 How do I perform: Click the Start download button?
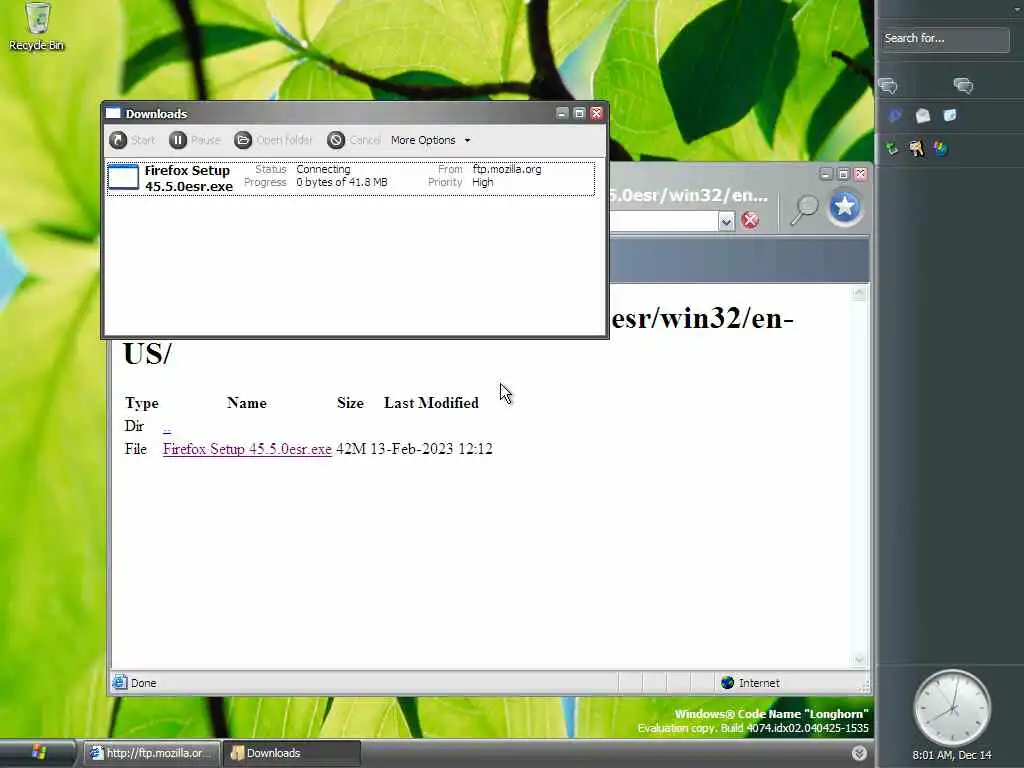tap(133, 140)
